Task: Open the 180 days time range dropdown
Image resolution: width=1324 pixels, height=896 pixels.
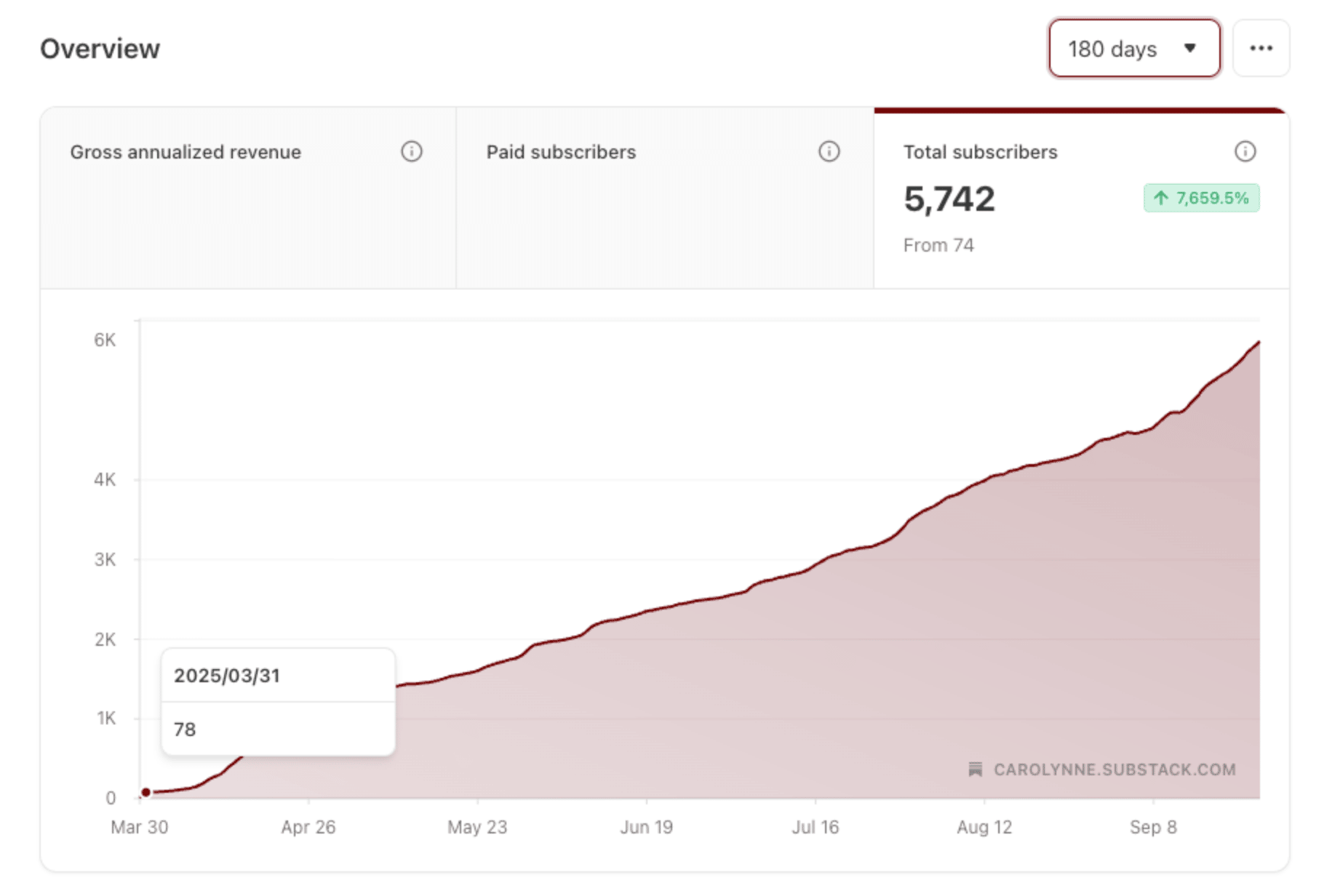Action: [1133, 49]
